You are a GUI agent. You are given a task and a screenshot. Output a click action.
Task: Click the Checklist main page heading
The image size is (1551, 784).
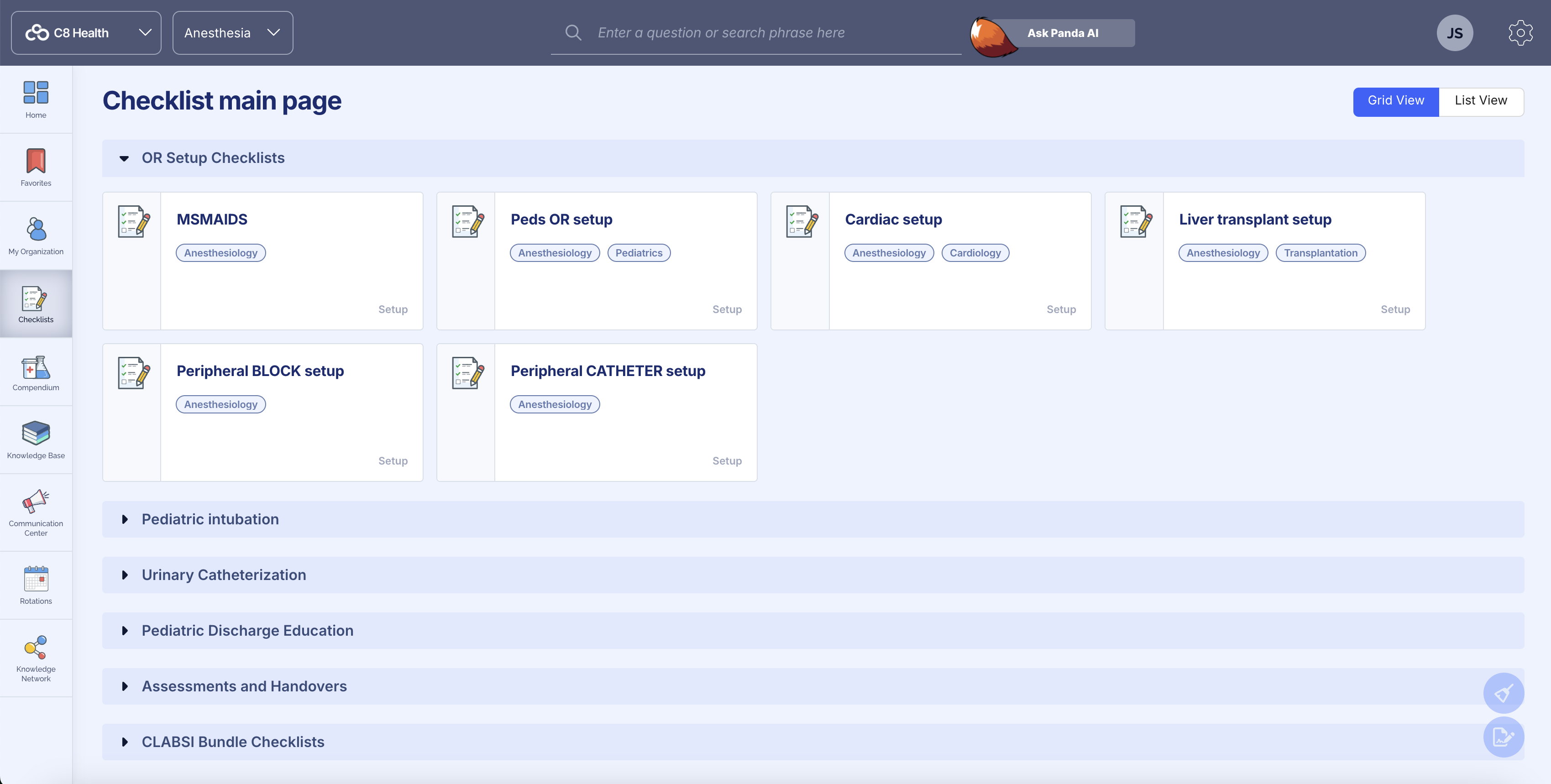click(x=221, y=101)
